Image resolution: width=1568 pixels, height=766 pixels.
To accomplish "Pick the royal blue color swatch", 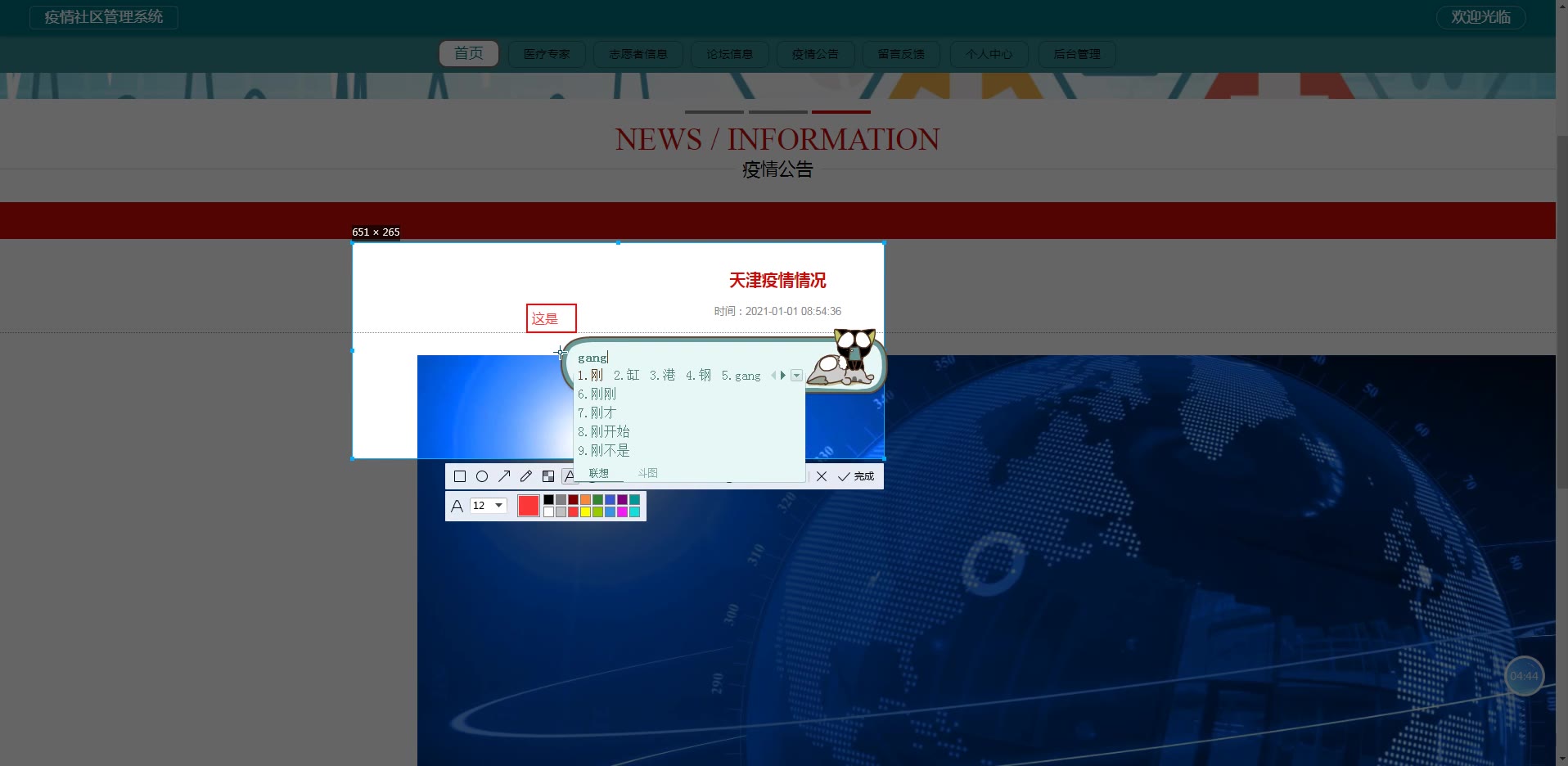I will 611,499.
